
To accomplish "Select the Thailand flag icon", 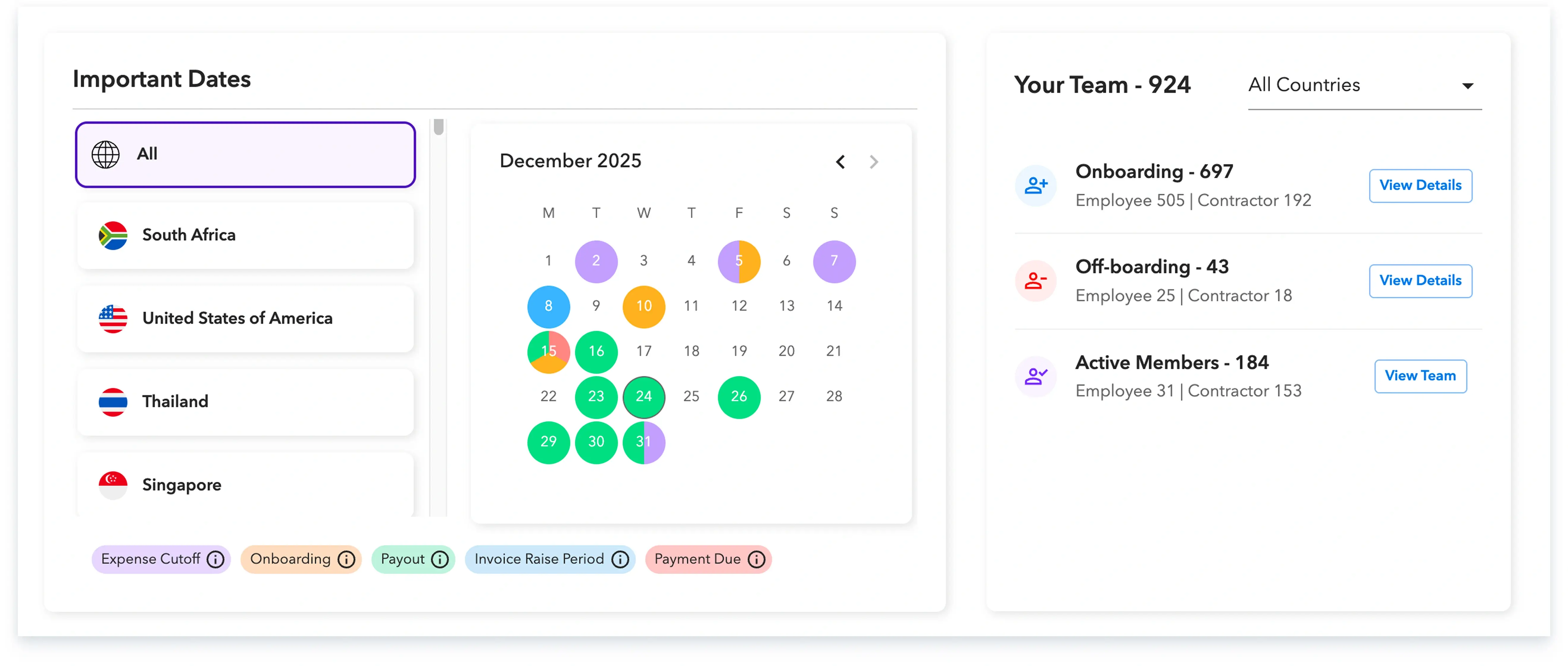I will (113, 401).
